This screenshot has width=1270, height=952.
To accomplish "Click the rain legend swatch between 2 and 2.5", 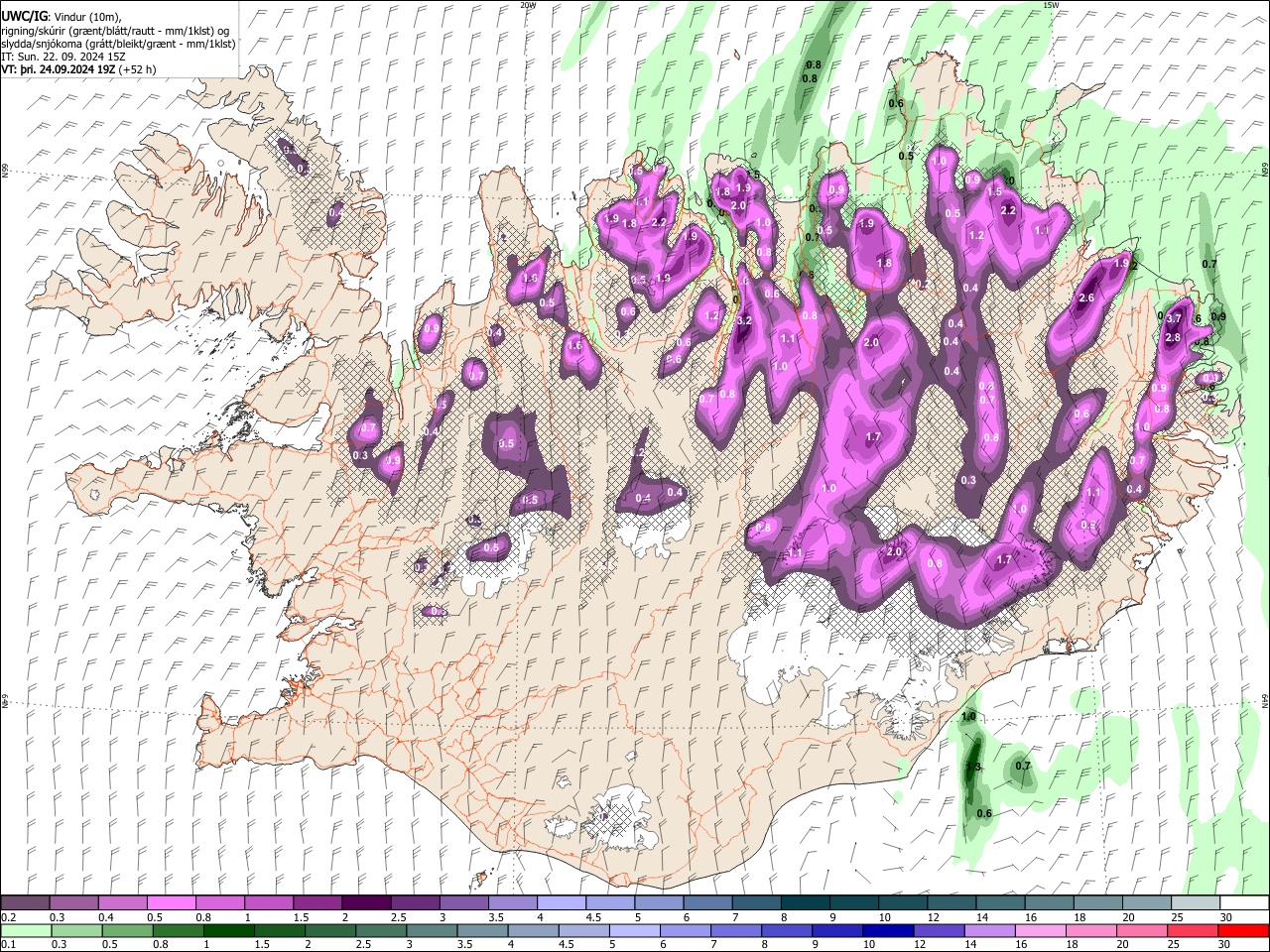I will [329, 930].
